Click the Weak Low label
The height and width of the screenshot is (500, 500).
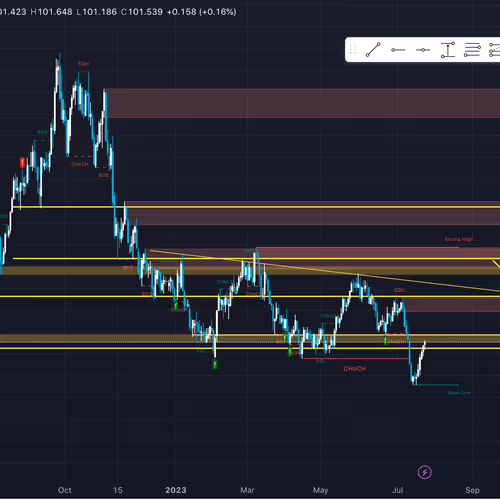[459, 393]
